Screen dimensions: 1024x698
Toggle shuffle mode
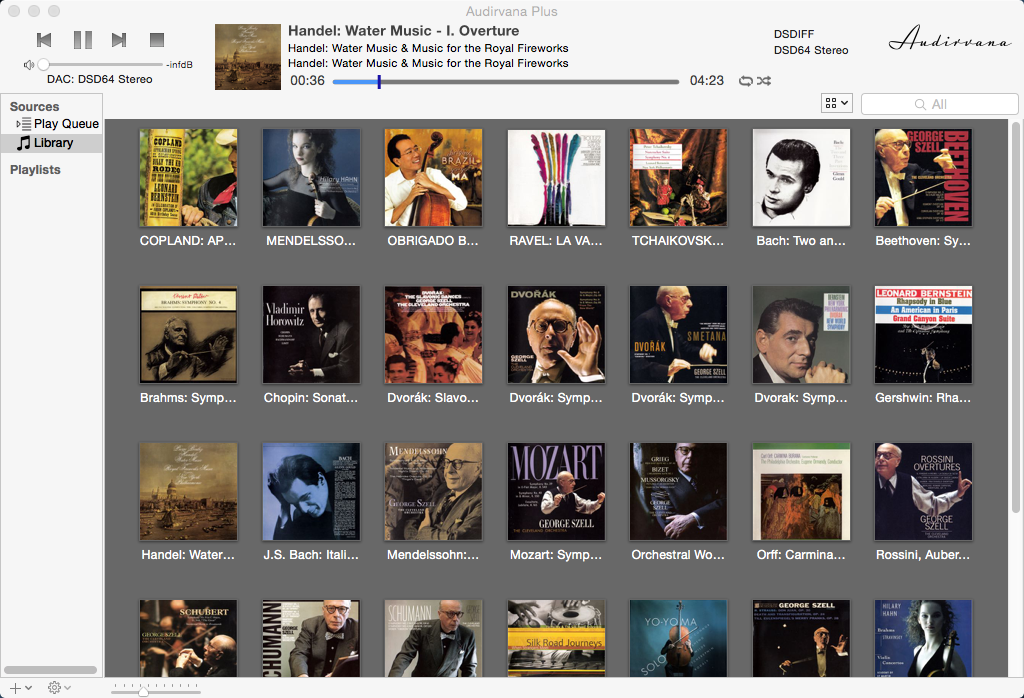764,81
